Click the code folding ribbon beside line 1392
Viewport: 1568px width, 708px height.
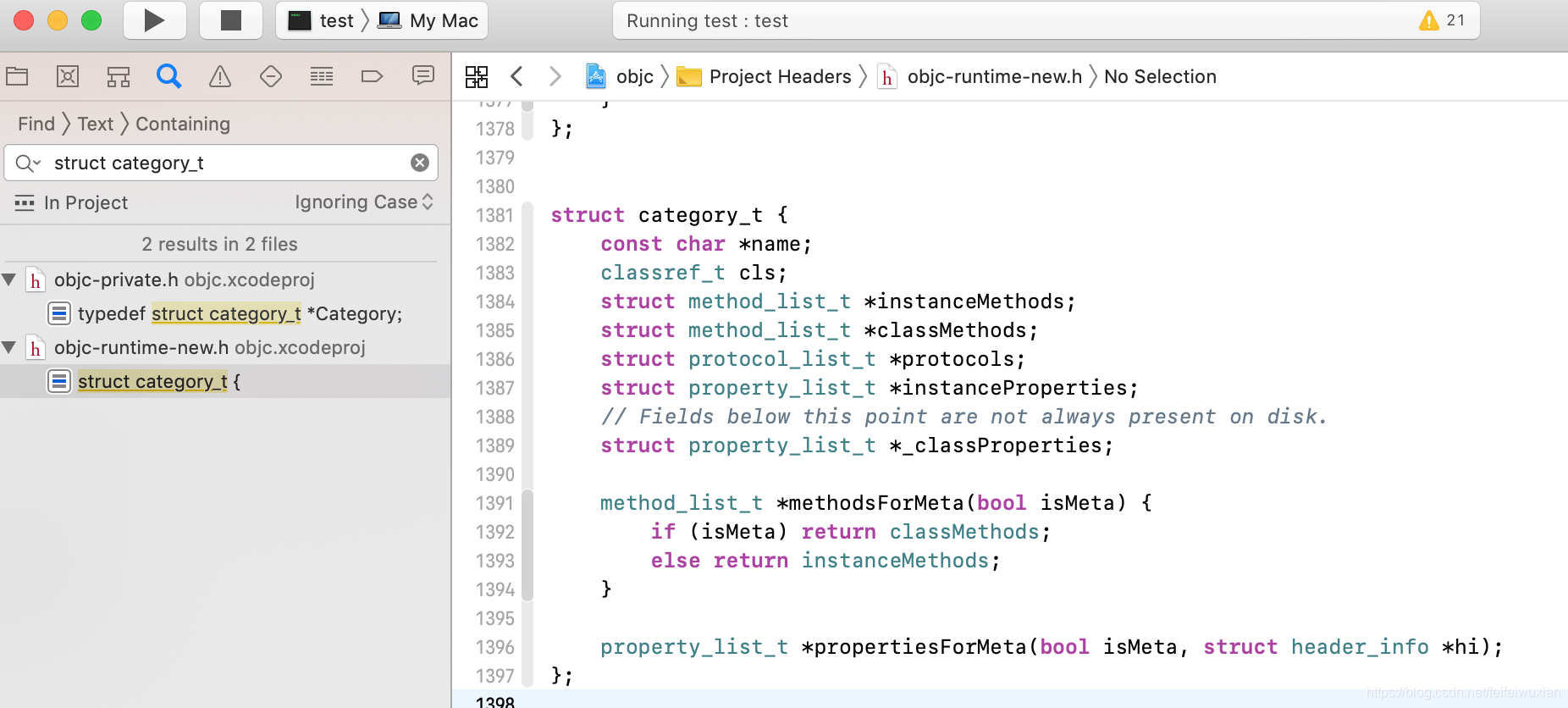pyautogui.click(x=527, y=532)
